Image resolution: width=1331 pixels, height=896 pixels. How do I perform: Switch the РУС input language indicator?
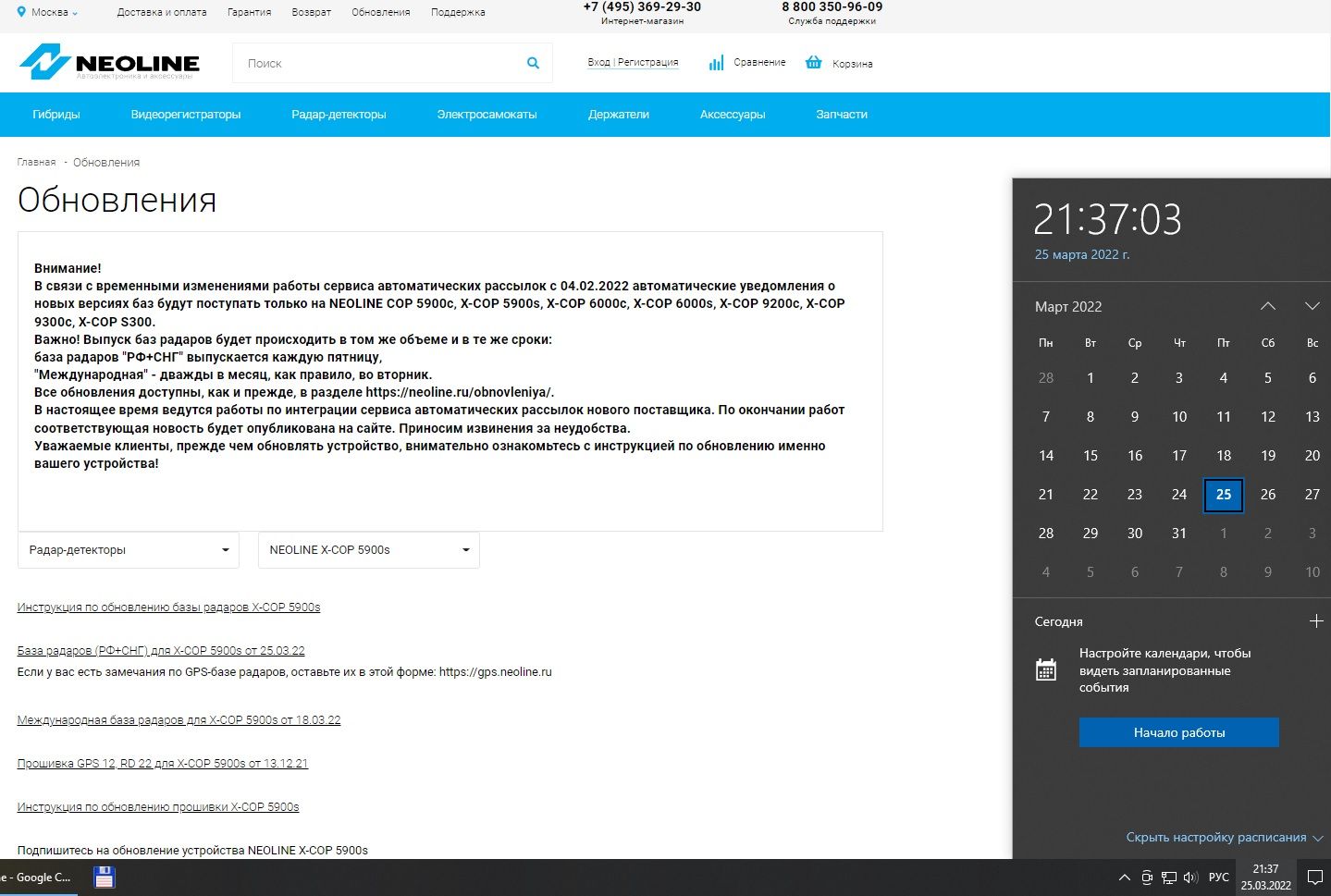pyautogui.click(x=1219, y=878)
